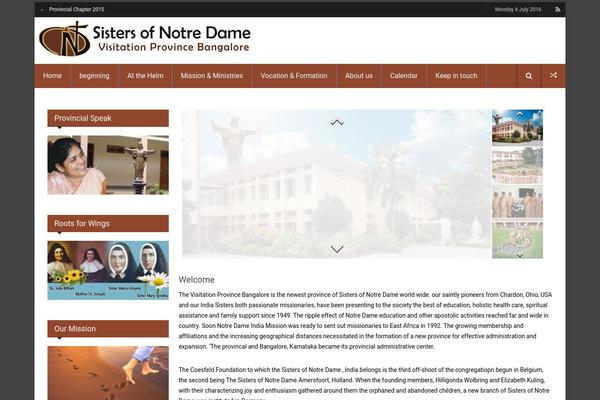Open Roots for Wings foundresses image
The image size is (600, 400).
(108, 270)
